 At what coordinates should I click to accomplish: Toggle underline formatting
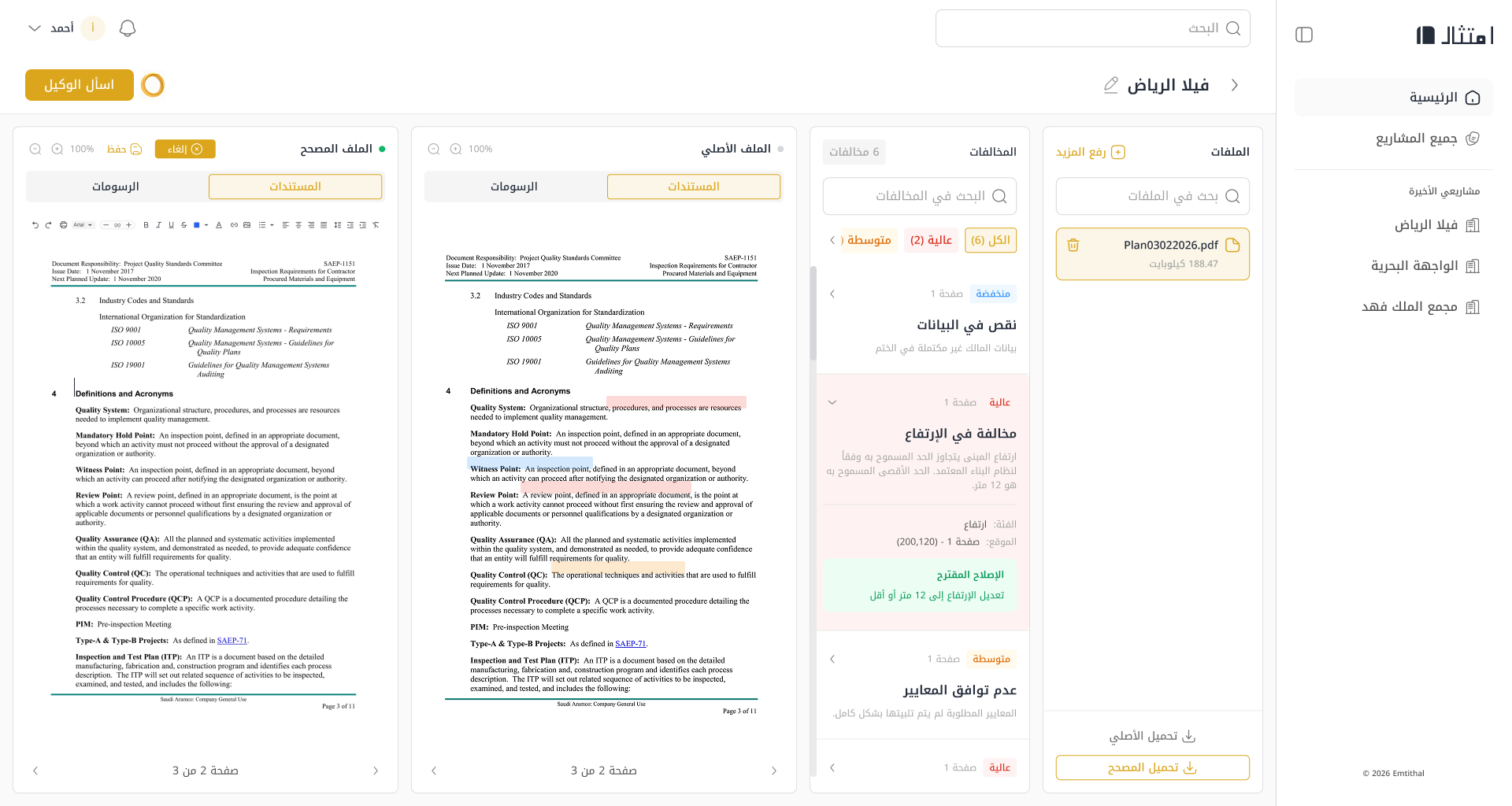(171, 225)
